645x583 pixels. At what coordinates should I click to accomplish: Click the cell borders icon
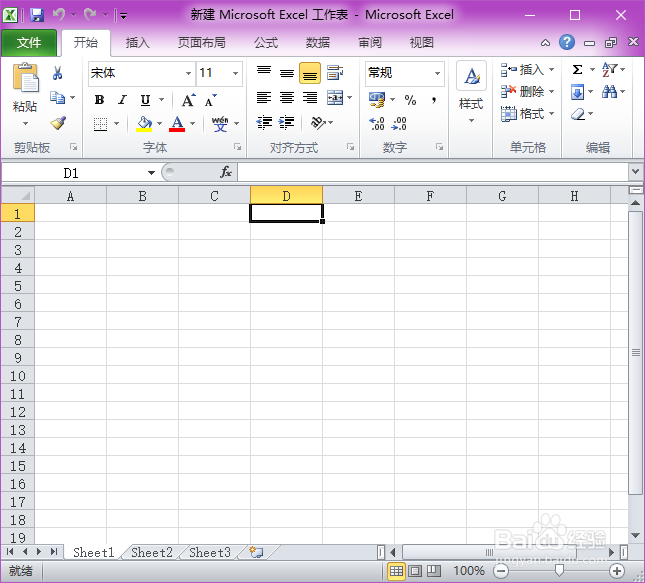pos(100,123)
